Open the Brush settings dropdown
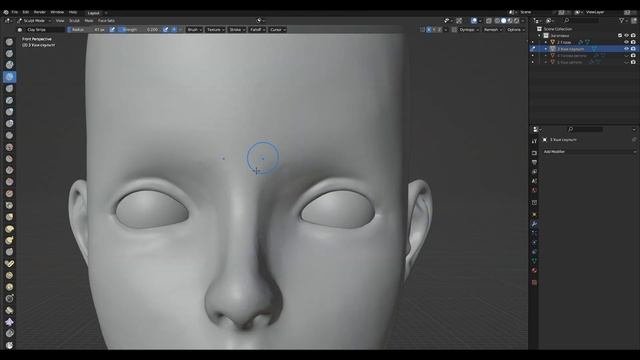Image resolution: width=640 pixels, height=360 pixels. click(194, 30)
